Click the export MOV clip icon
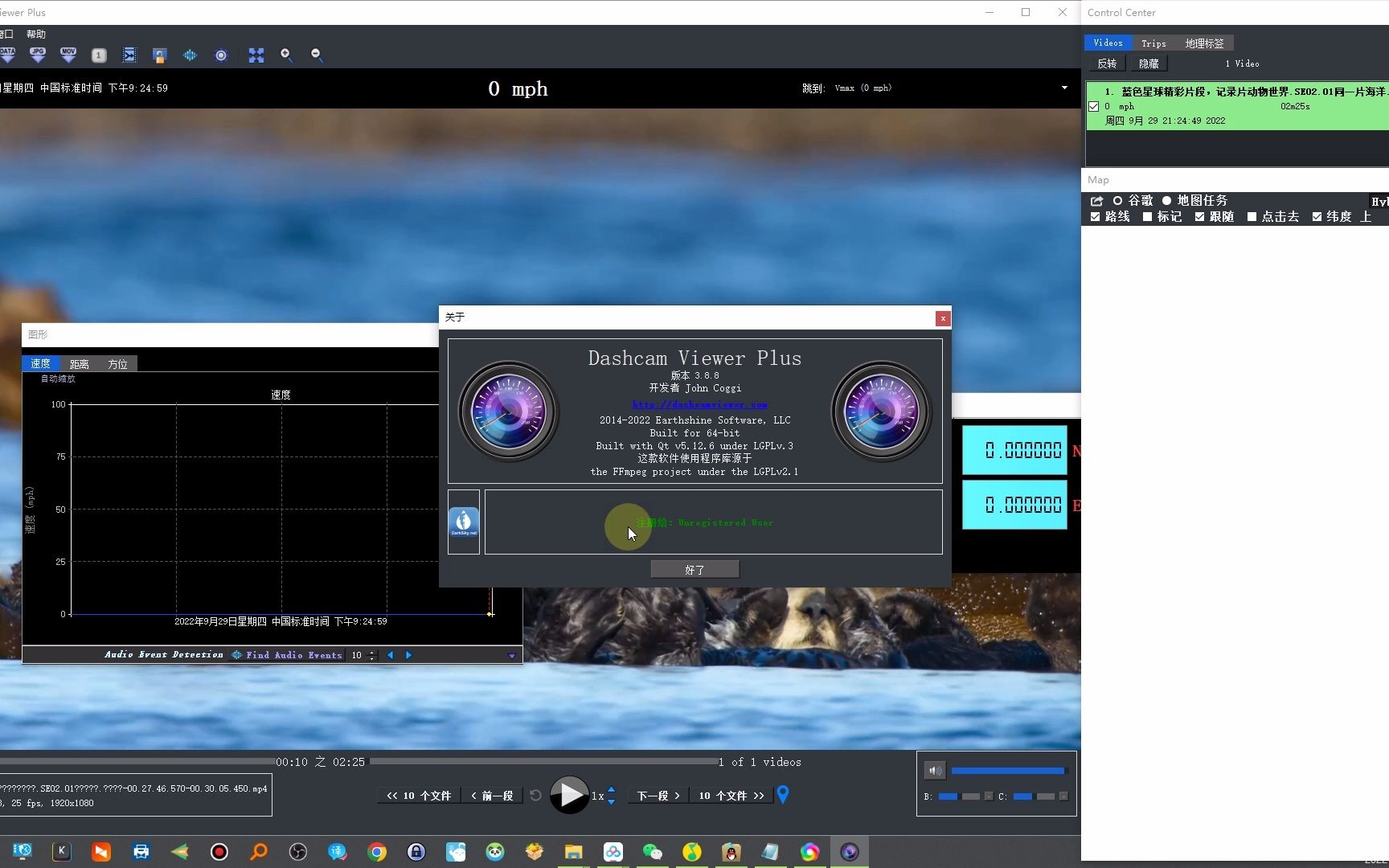The width and height of the screenshot is (1389, 868). (68, 55)
